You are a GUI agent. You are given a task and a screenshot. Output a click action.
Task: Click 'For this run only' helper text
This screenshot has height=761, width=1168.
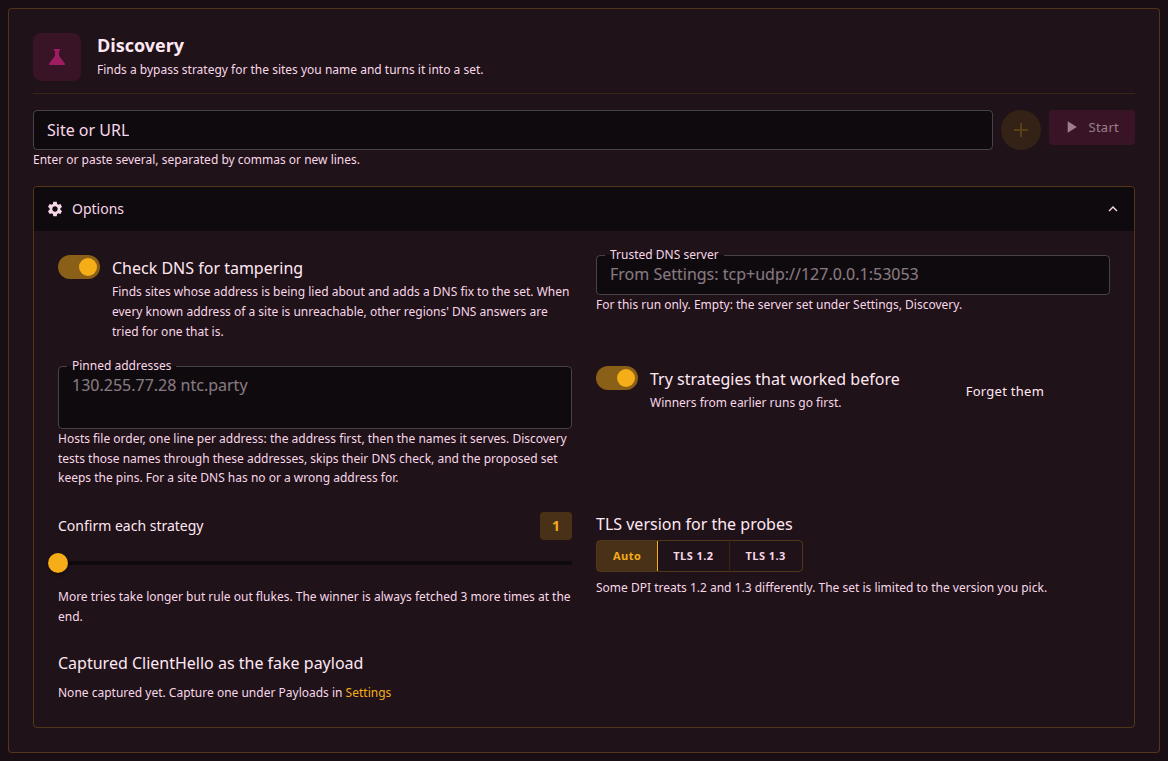779,305
